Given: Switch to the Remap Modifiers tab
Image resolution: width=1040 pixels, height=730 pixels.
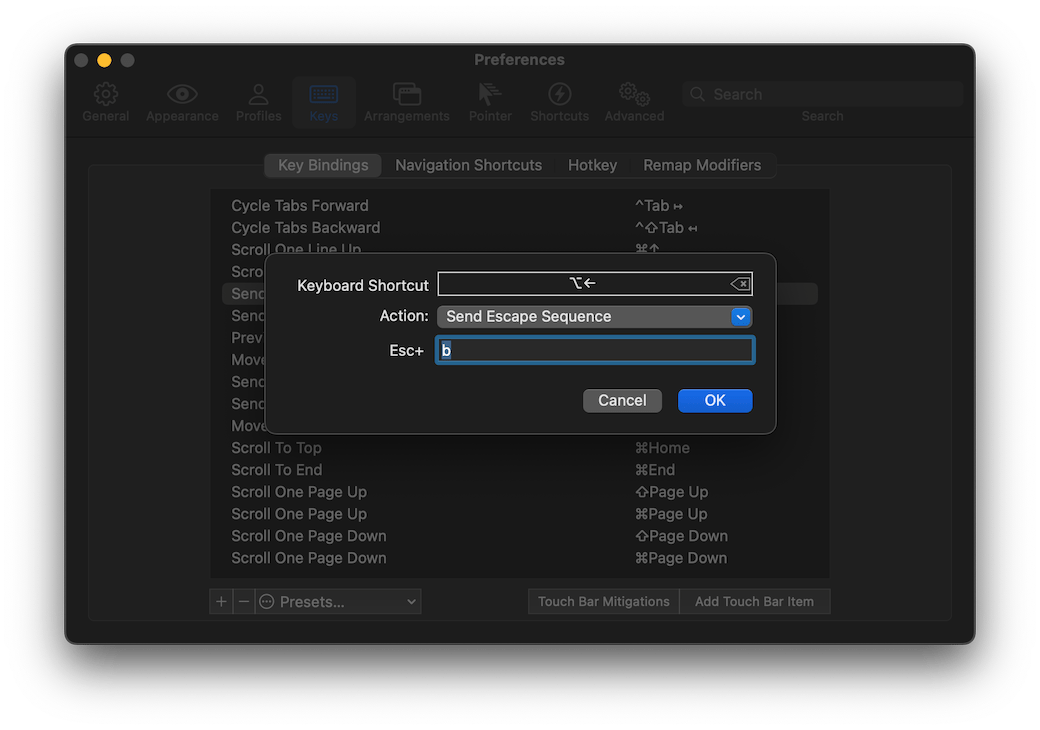Looking at the screenshot, I should click(x=702, y=165).
